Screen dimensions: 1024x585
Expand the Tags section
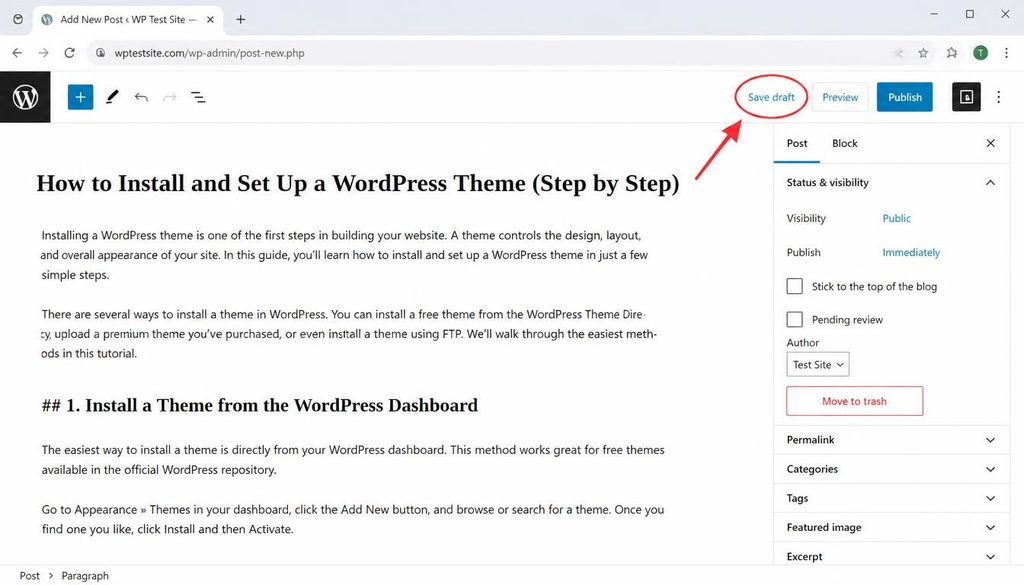coord(891,498)
